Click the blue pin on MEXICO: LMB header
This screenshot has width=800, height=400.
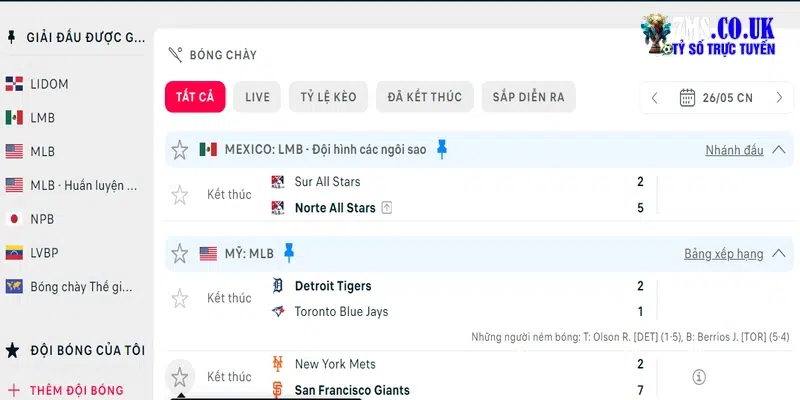pos(442,149)
